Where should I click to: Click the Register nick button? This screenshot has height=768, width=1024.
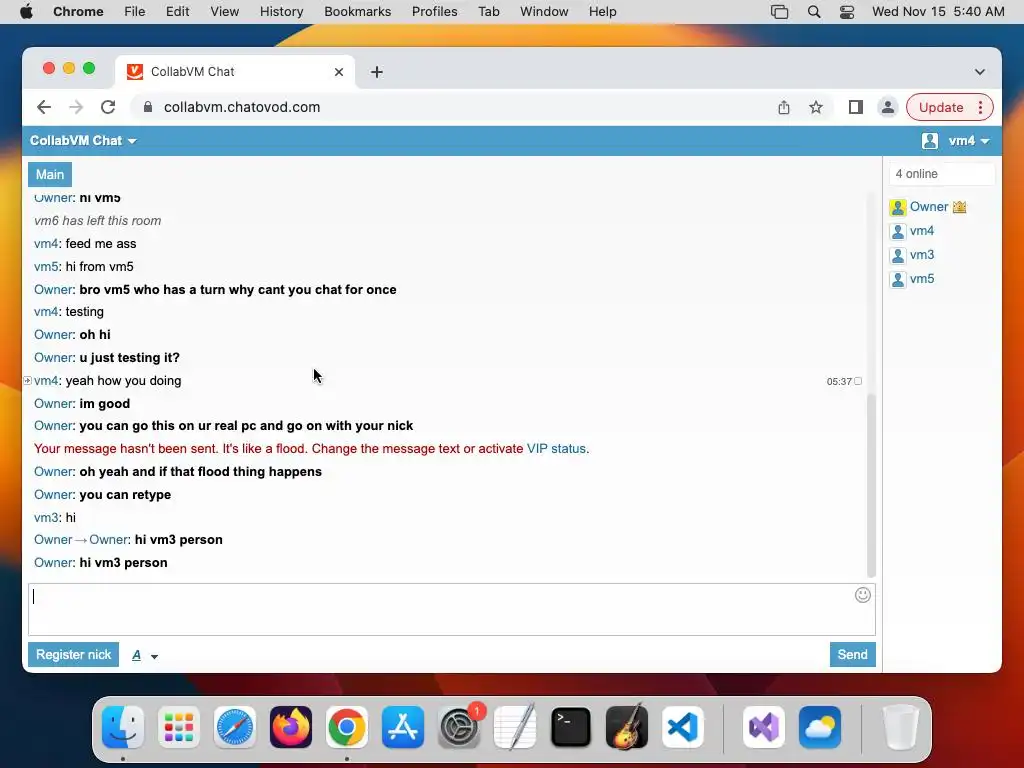pyautogui.click(x=73, y=654)
